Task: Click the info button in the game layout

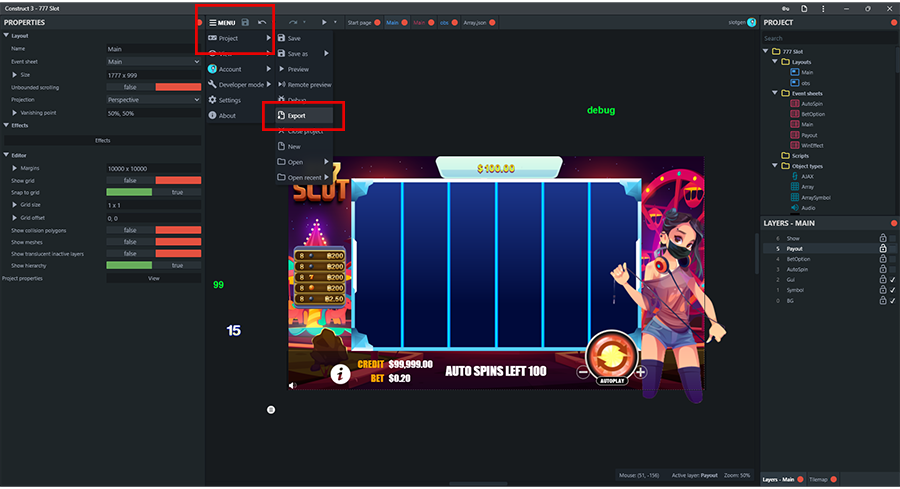Action: tap(340, 374)
